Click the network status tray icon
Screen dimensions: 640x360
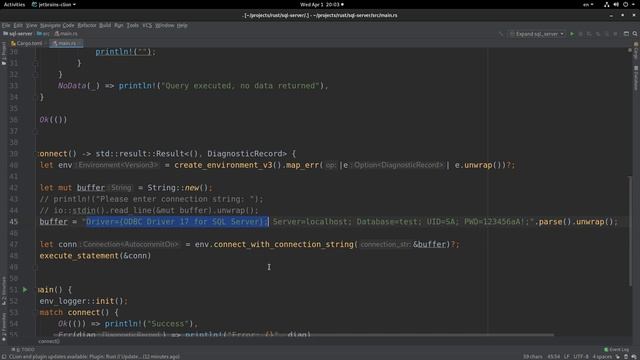pos(607,4)
